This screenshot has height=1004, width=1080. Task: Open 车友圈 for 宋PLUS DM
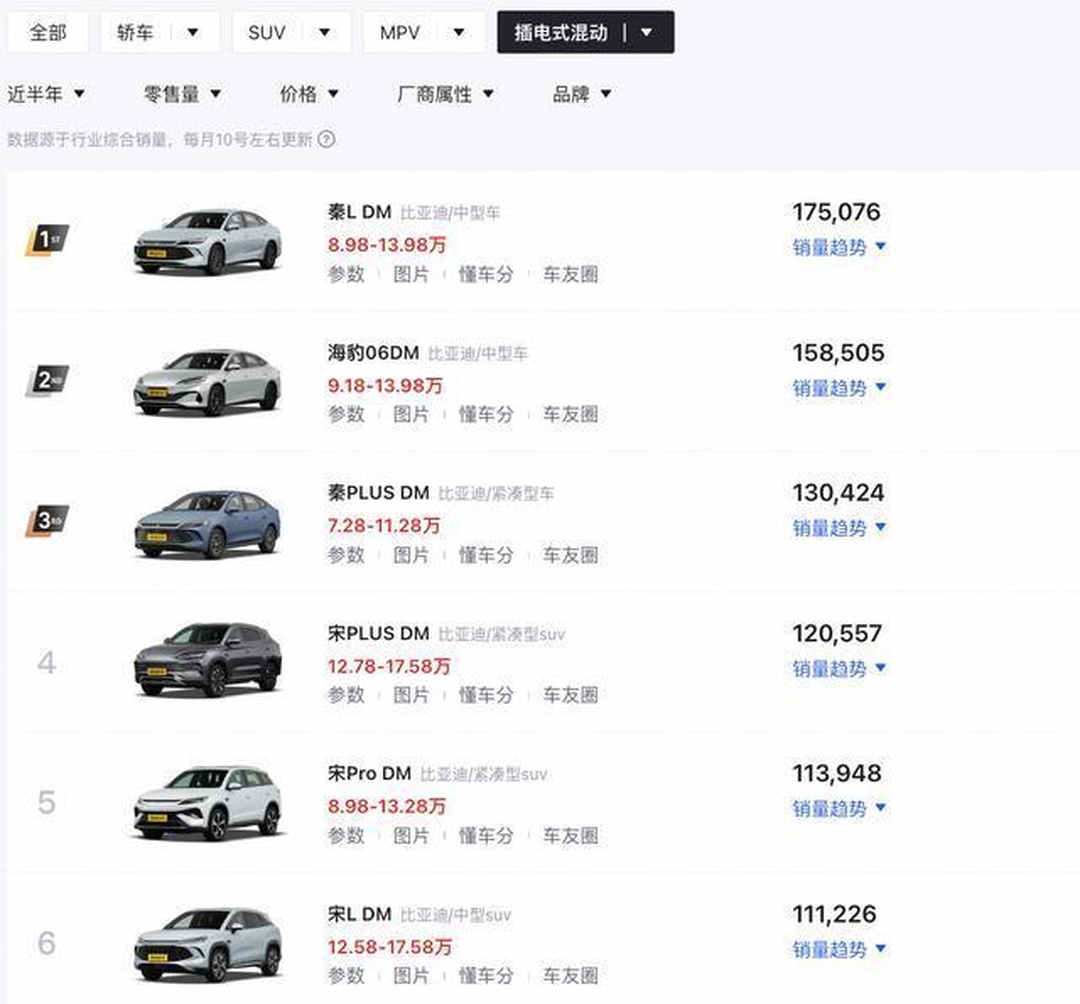tap(570, 696)
